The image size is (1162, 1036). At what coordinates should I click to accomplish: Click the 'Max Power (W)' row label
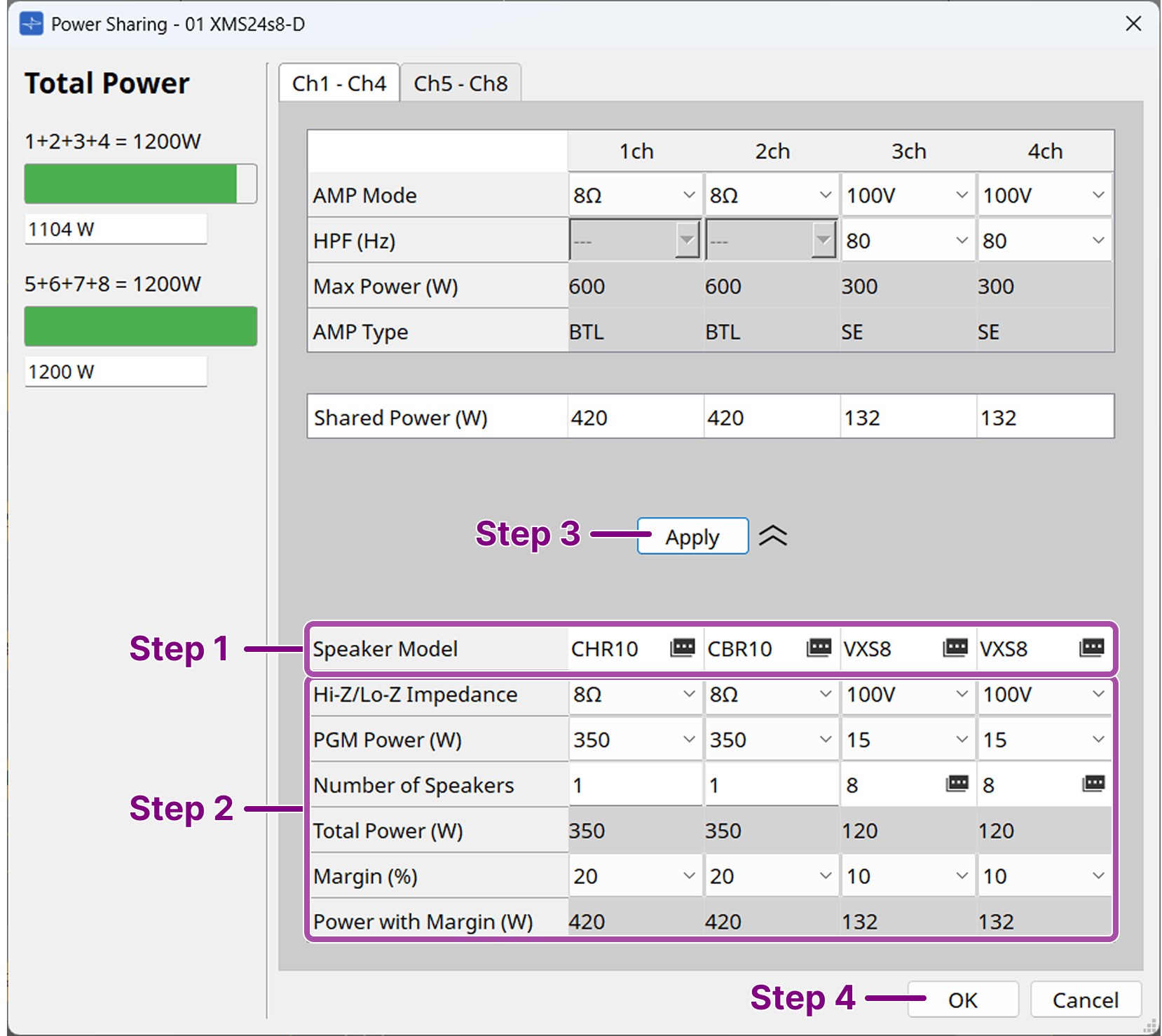click(385, 286)
